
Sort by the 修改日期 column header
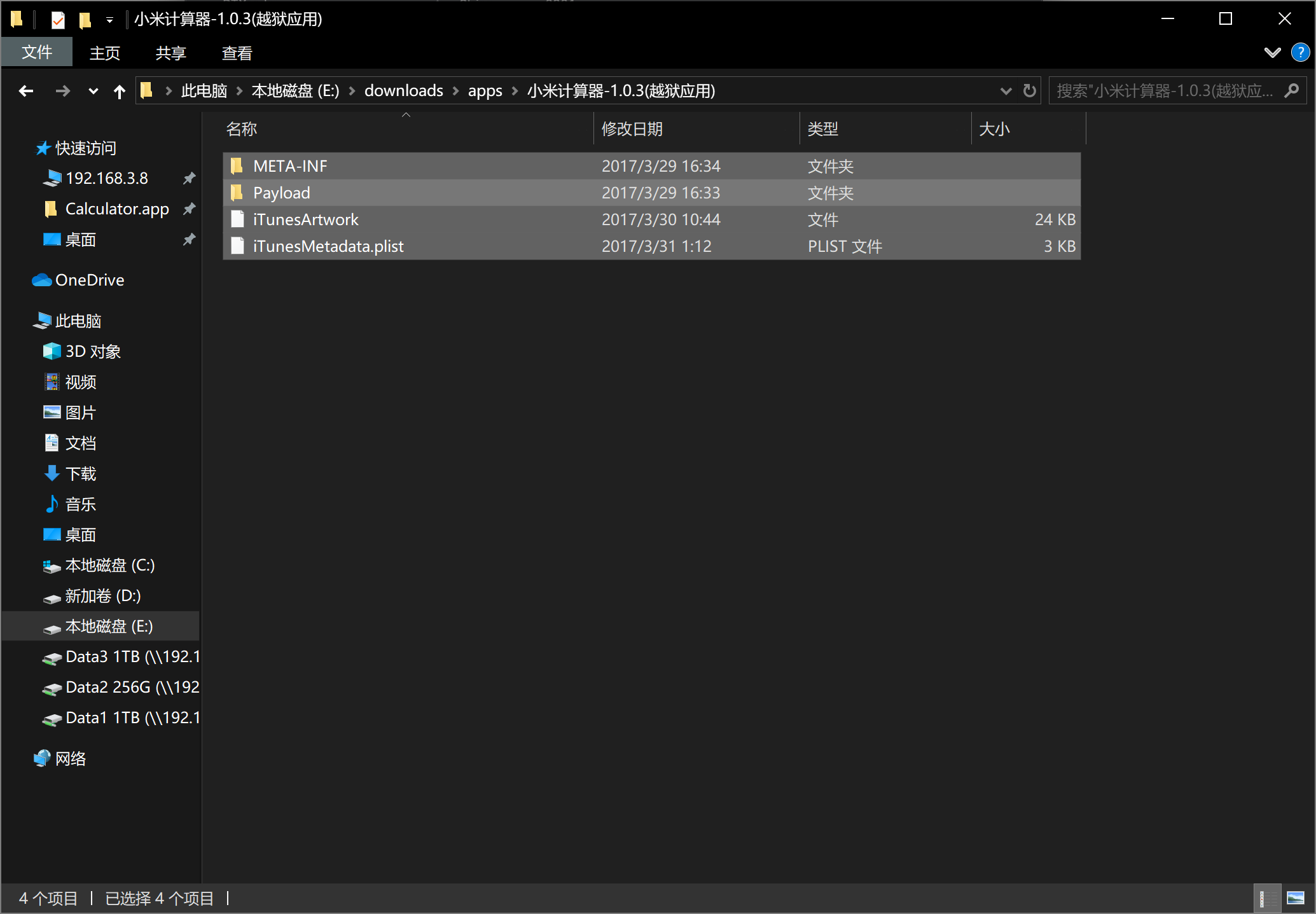[x=632, y=129]
